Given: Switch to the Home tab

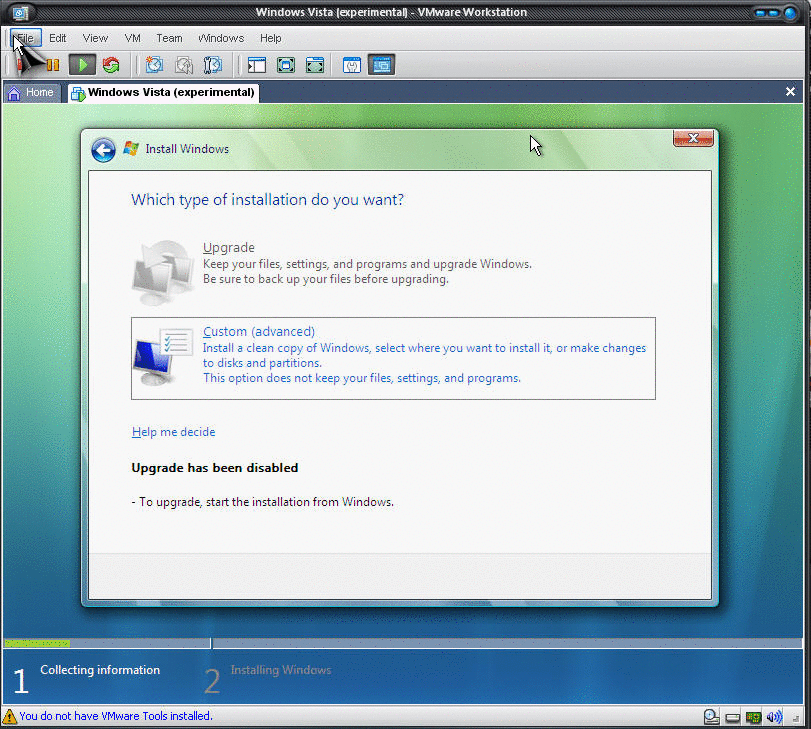Looking at the screenshot, I should point(32,93).
